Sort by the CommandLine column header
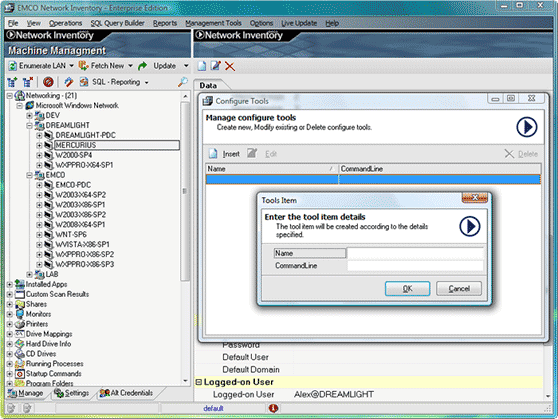The image size is (558, 419). point(440,169)
